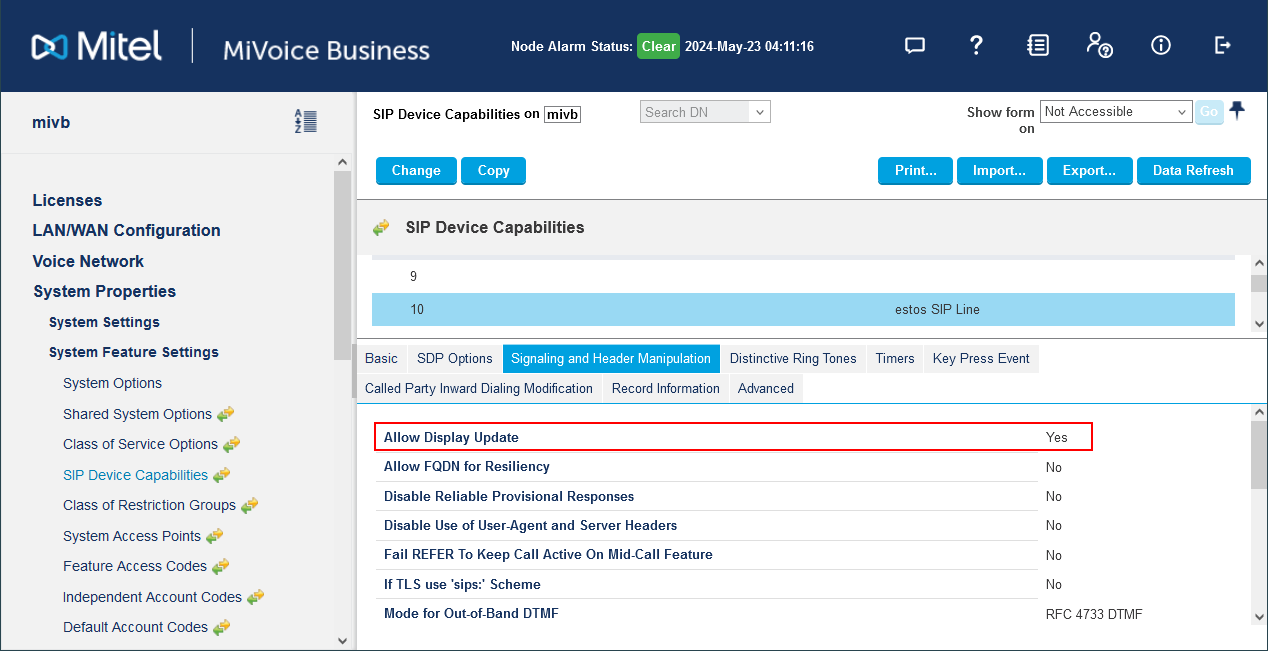Expand the Show form on dropdown
Viewport: 1268px width, 651px height.
(1116, 112)
